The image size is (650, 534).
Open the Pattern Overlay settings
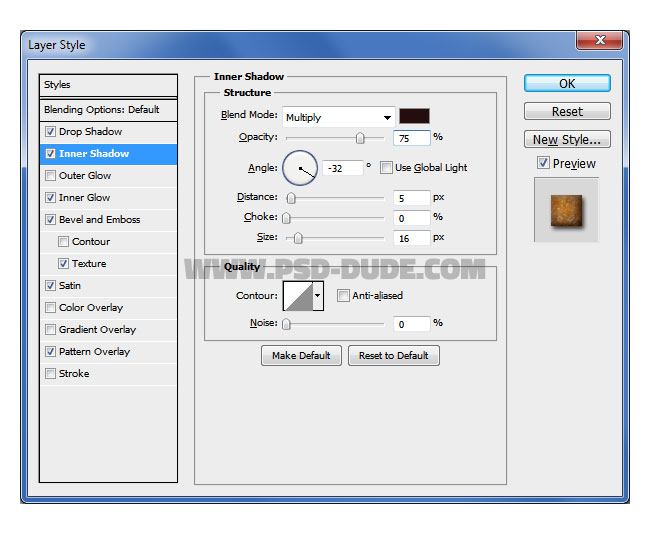click(94, 352)
